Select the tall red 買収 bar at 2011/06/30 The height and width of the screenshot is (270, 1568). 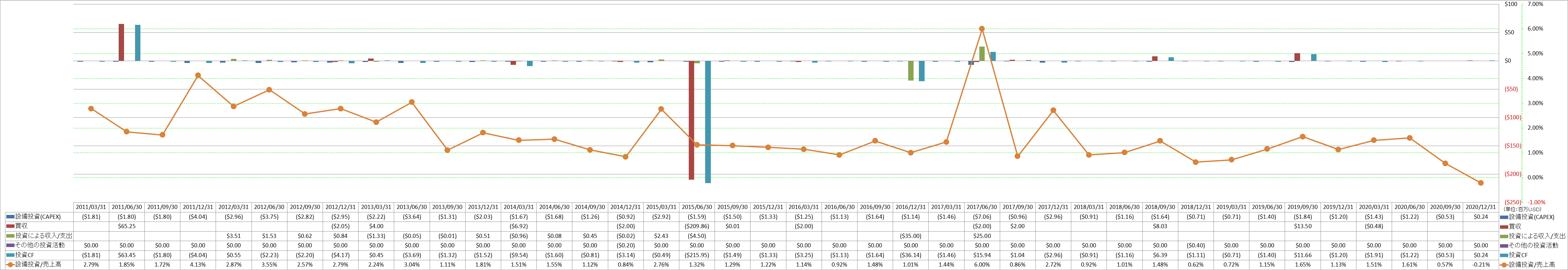pyautogui.click(x=121, y=42)
